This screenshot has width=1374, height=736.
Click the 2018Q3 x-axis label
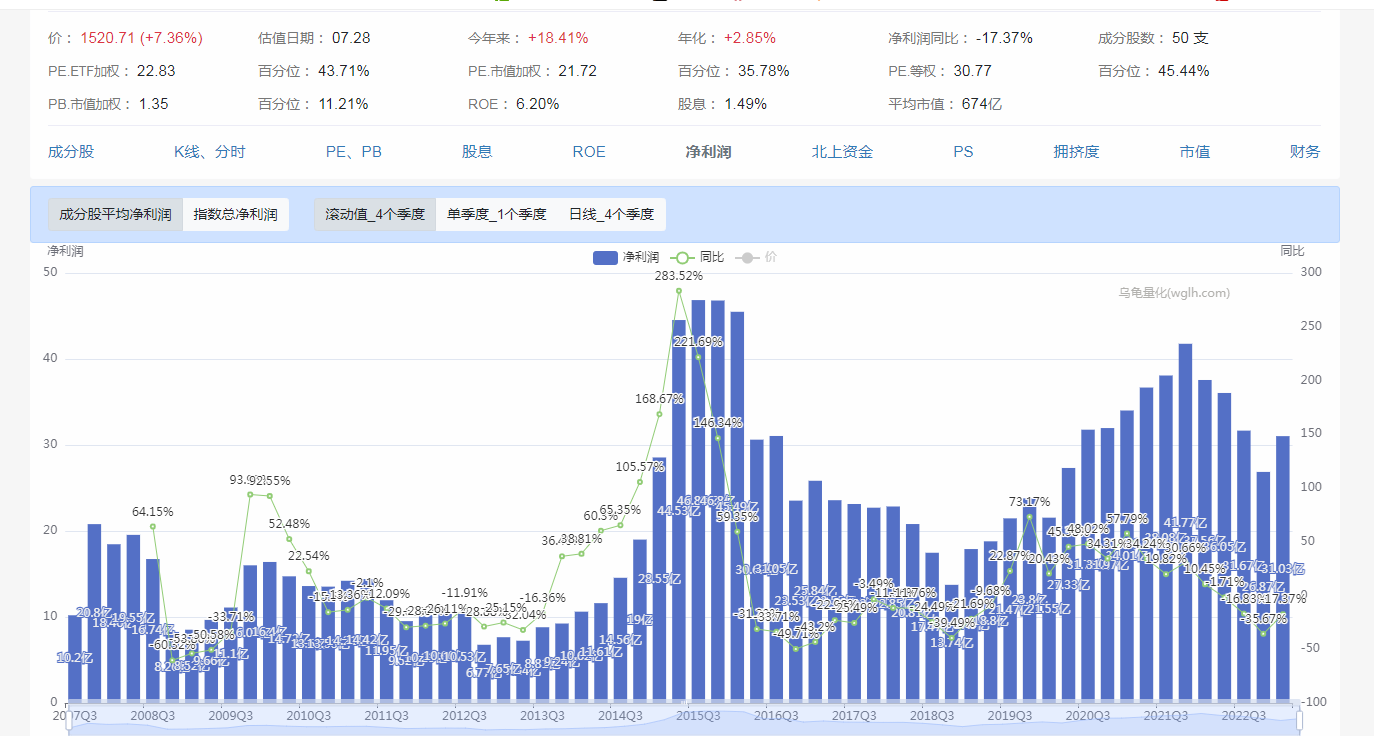932,716
